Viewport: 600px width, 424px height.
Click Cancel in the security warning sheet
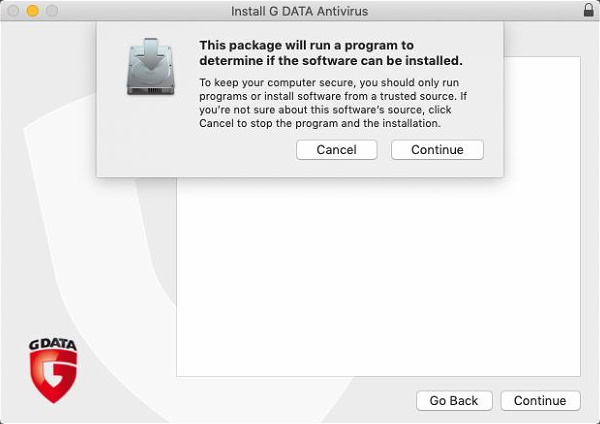[x=336, y=150]
